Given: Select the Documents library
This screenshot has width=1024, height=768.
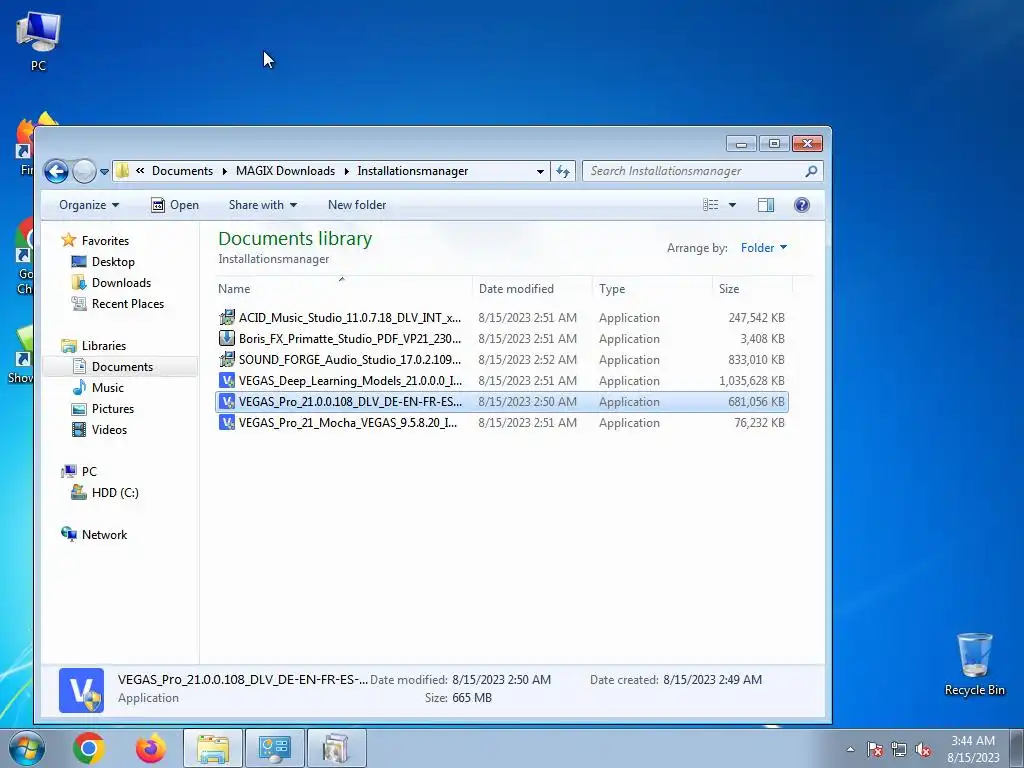Looking at the screenshot, I should (x=121, y=367).
